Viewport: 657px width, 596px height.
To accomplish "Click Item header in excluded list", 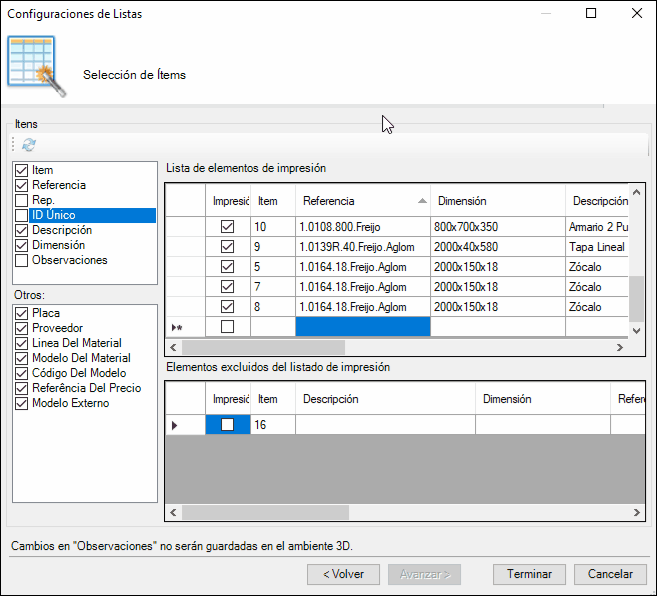I will click(x=273, y=399).
